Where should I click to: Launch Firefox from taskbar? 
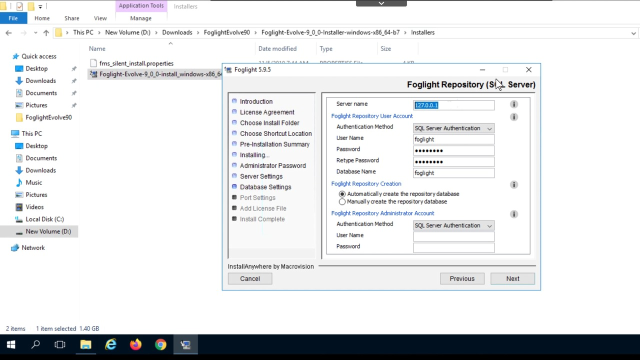(x=136, y=345)
